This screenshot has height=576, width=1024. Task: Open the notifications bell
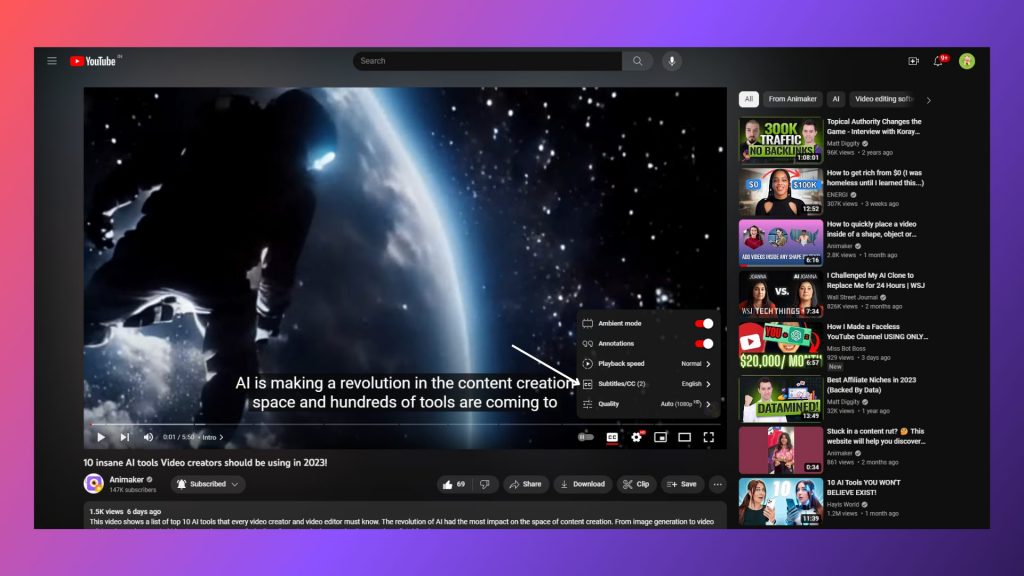click(938, 61)
